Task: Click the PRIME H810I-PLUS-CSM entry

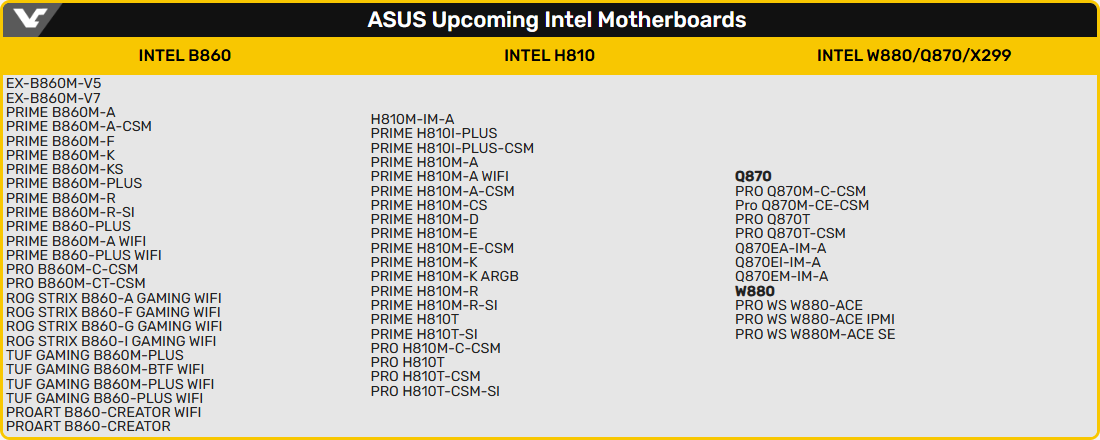Action: click(452, 148)
